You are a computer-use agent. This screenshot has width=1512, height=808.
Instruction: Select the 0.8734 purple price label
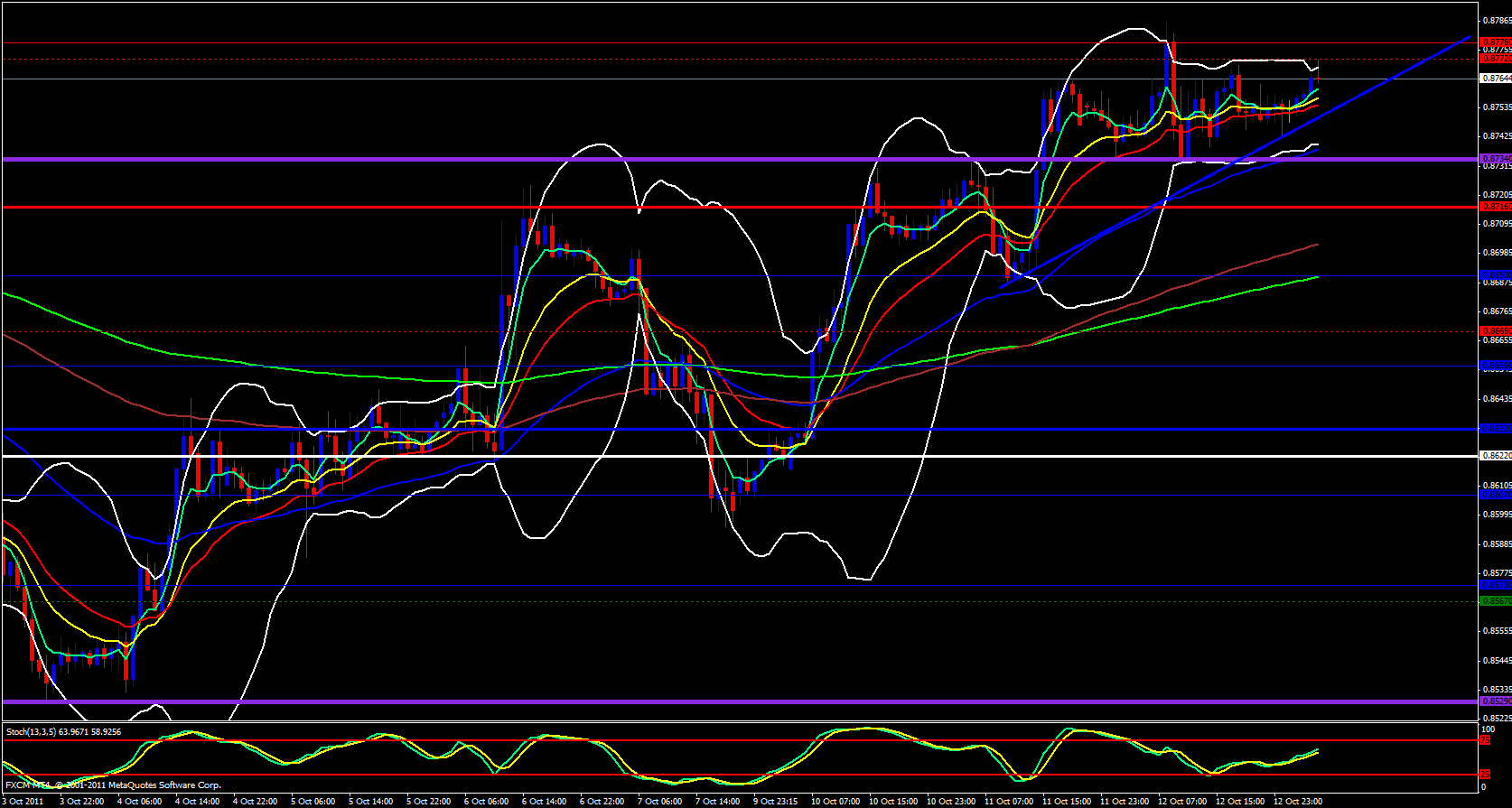1494,159
